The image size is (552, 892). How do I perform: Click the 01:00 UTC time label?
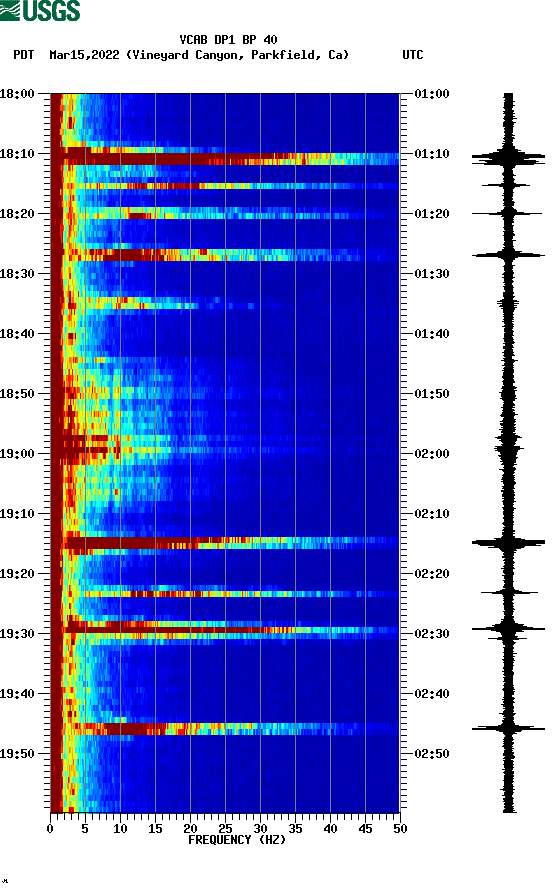pos(432,94)
